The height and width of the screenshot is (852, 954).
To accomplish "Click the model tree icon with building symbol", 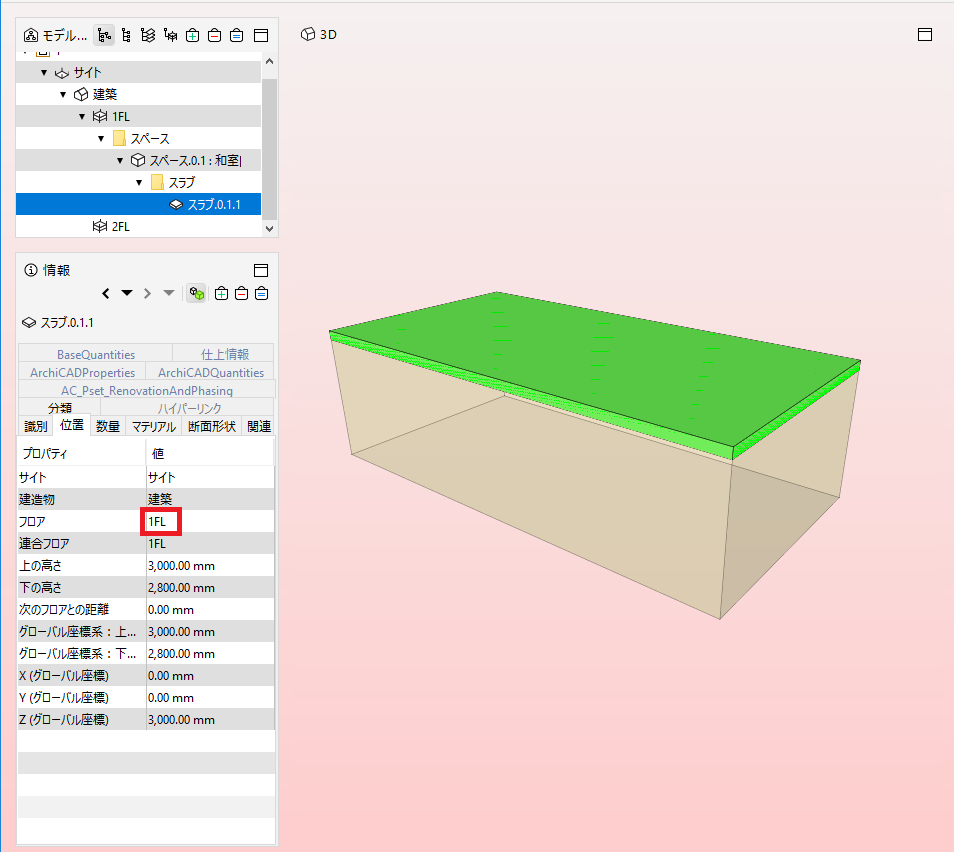I will pos(31,35).
